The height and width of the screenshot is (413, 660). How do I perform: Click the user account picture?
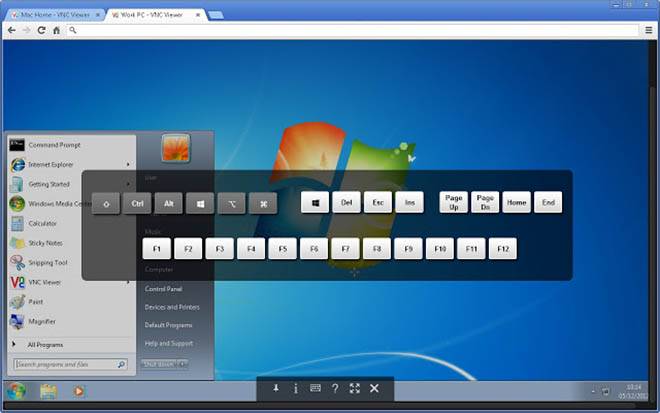[176, 148]
